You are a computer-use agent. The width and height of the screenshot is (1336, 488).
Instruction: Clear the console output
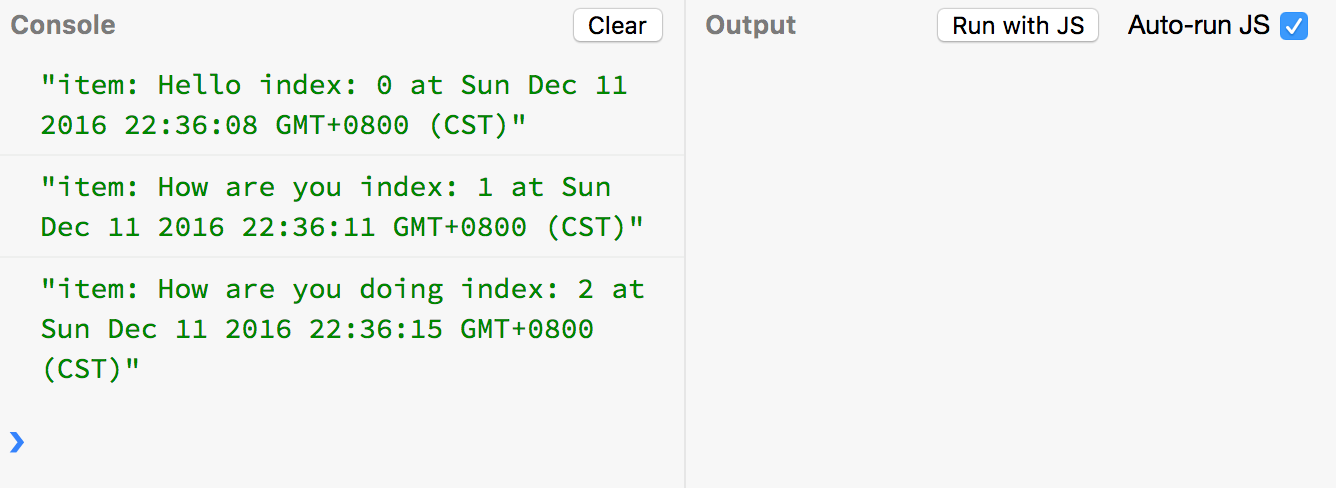617,26
